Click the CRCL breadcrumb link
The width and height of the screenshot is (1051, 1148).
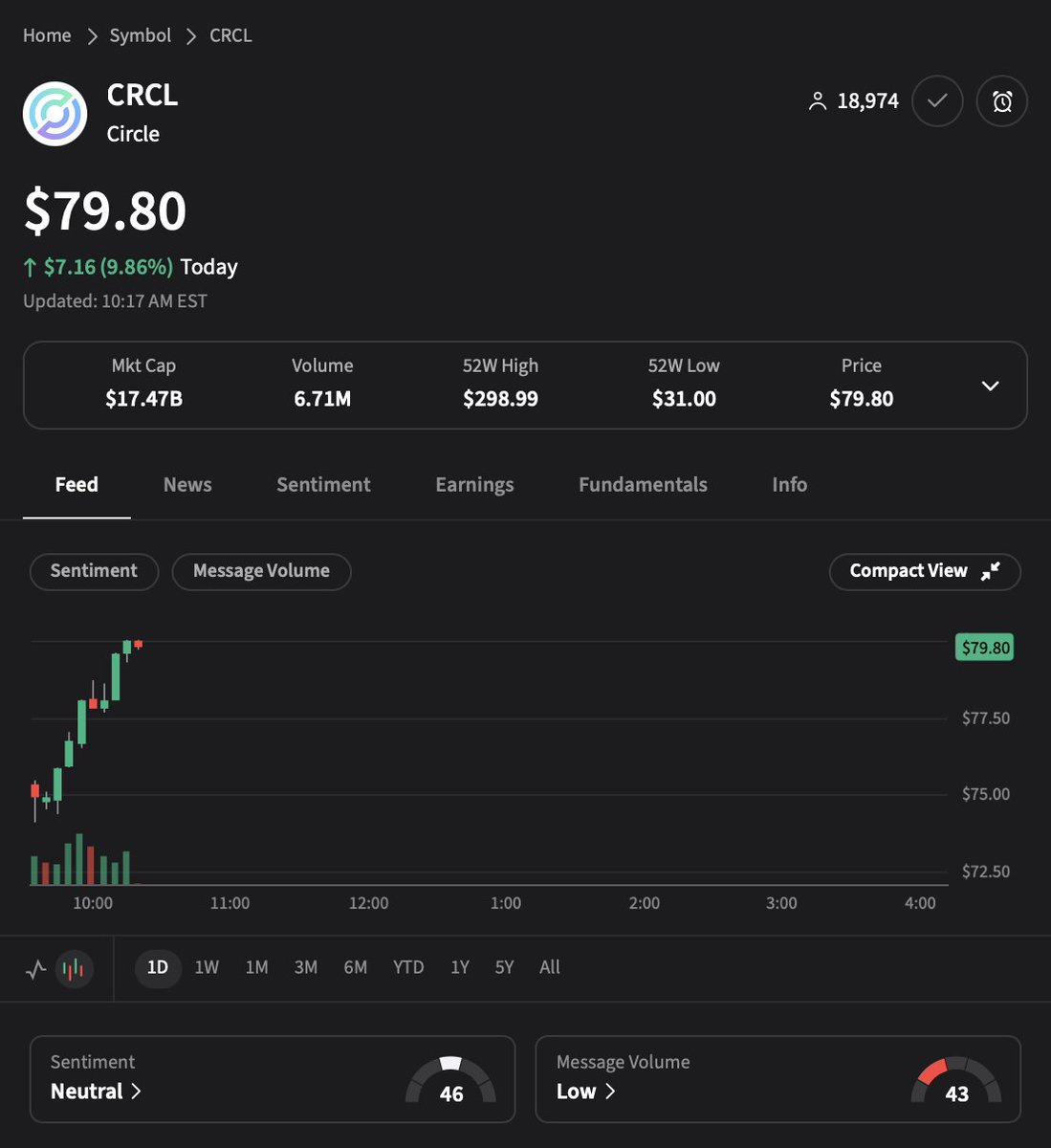pos(230,35)
